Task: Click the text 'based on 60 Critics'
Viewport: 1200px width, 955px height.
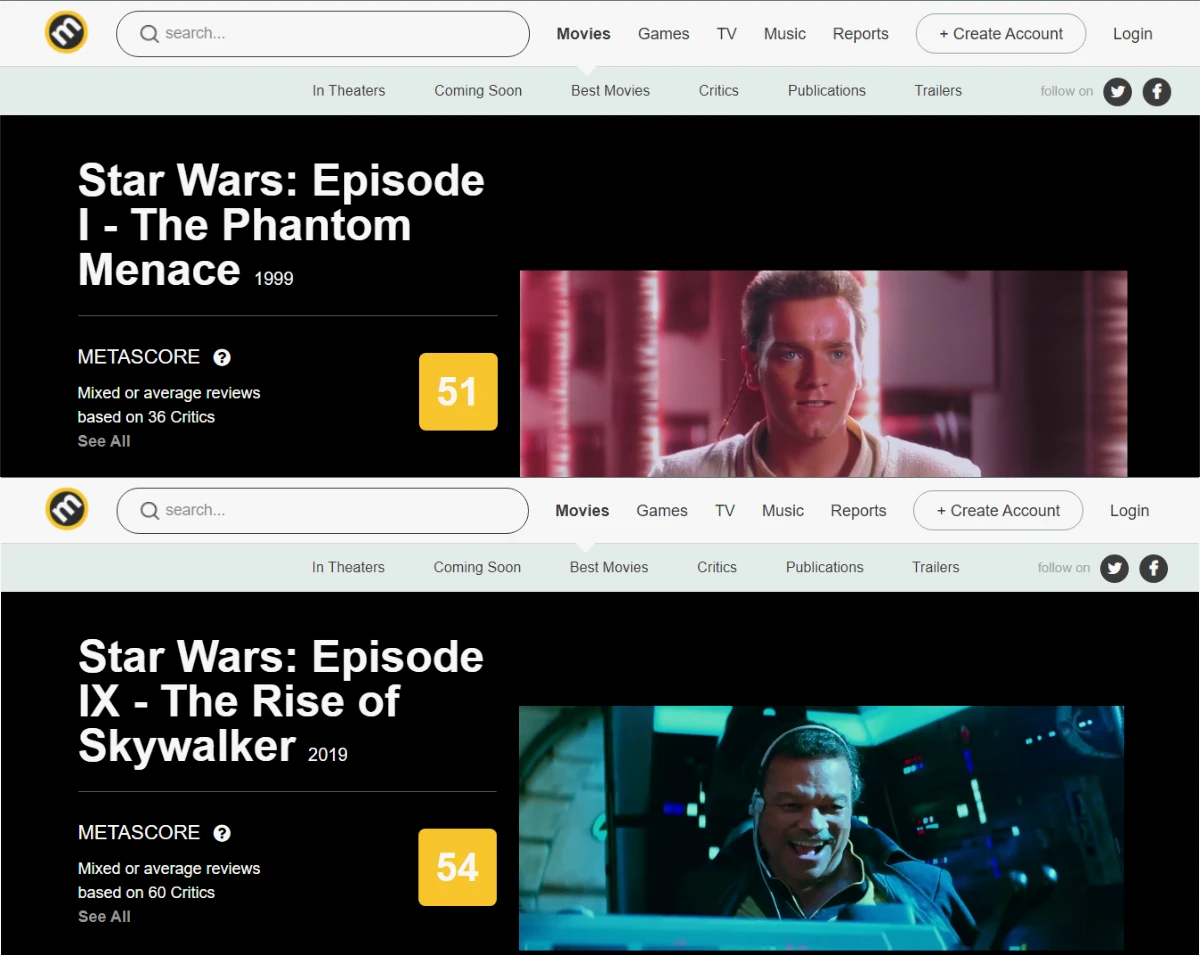Action: (146, 893)
